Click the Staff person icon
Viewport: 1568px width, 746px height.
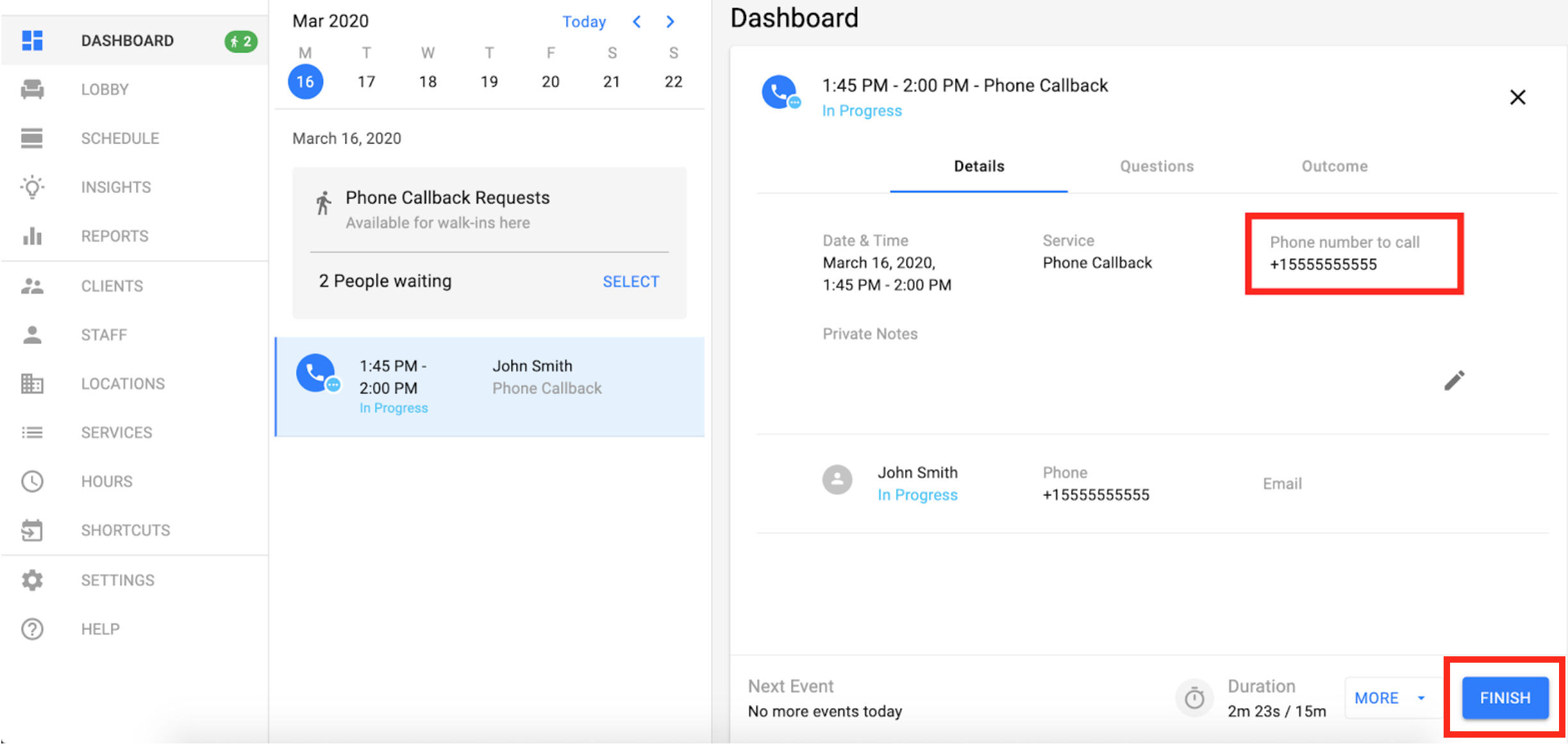(32, 335)
